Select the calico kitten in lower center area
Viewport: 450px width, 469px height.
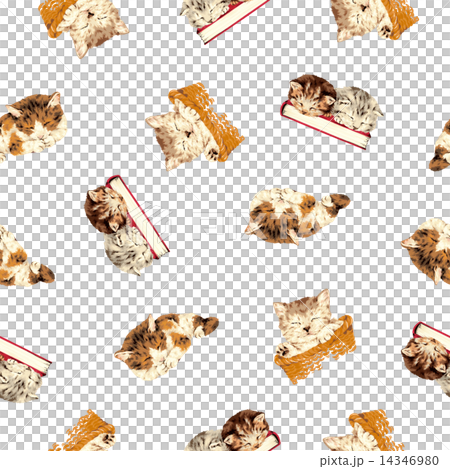coord(166,346)
